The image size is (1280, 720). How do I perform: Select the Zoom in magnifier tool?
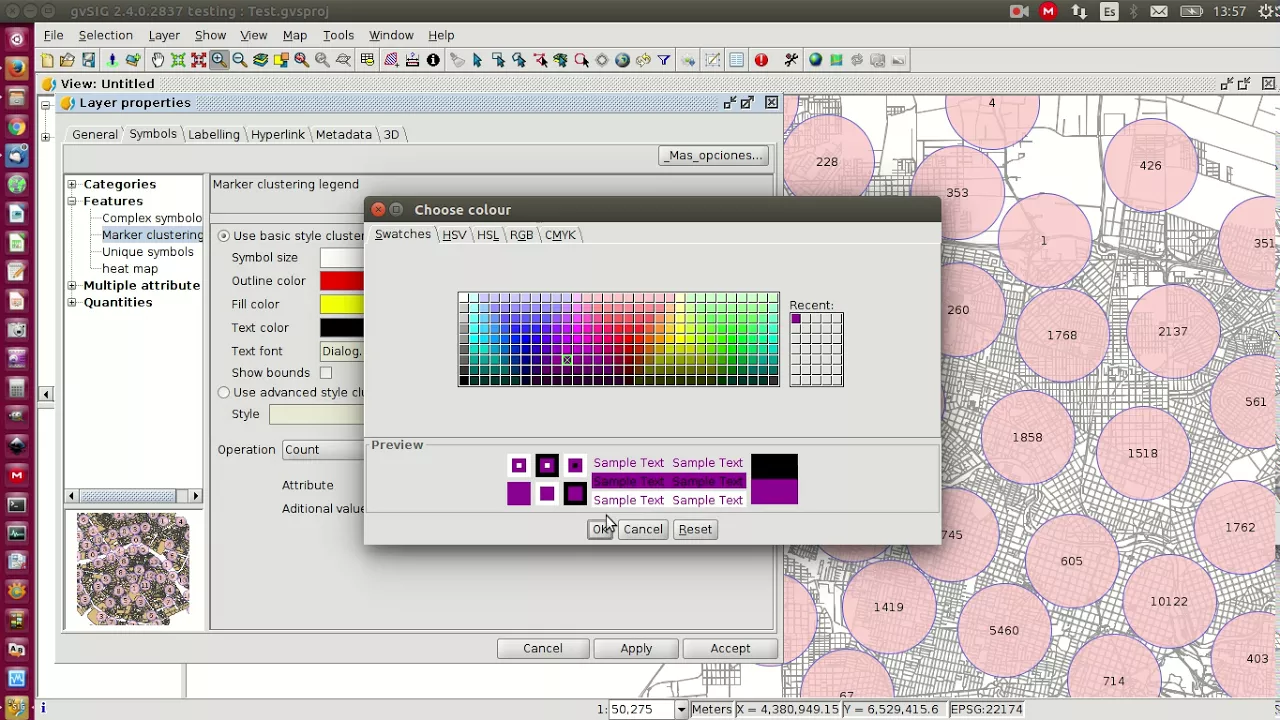click(x=219, y=60)
